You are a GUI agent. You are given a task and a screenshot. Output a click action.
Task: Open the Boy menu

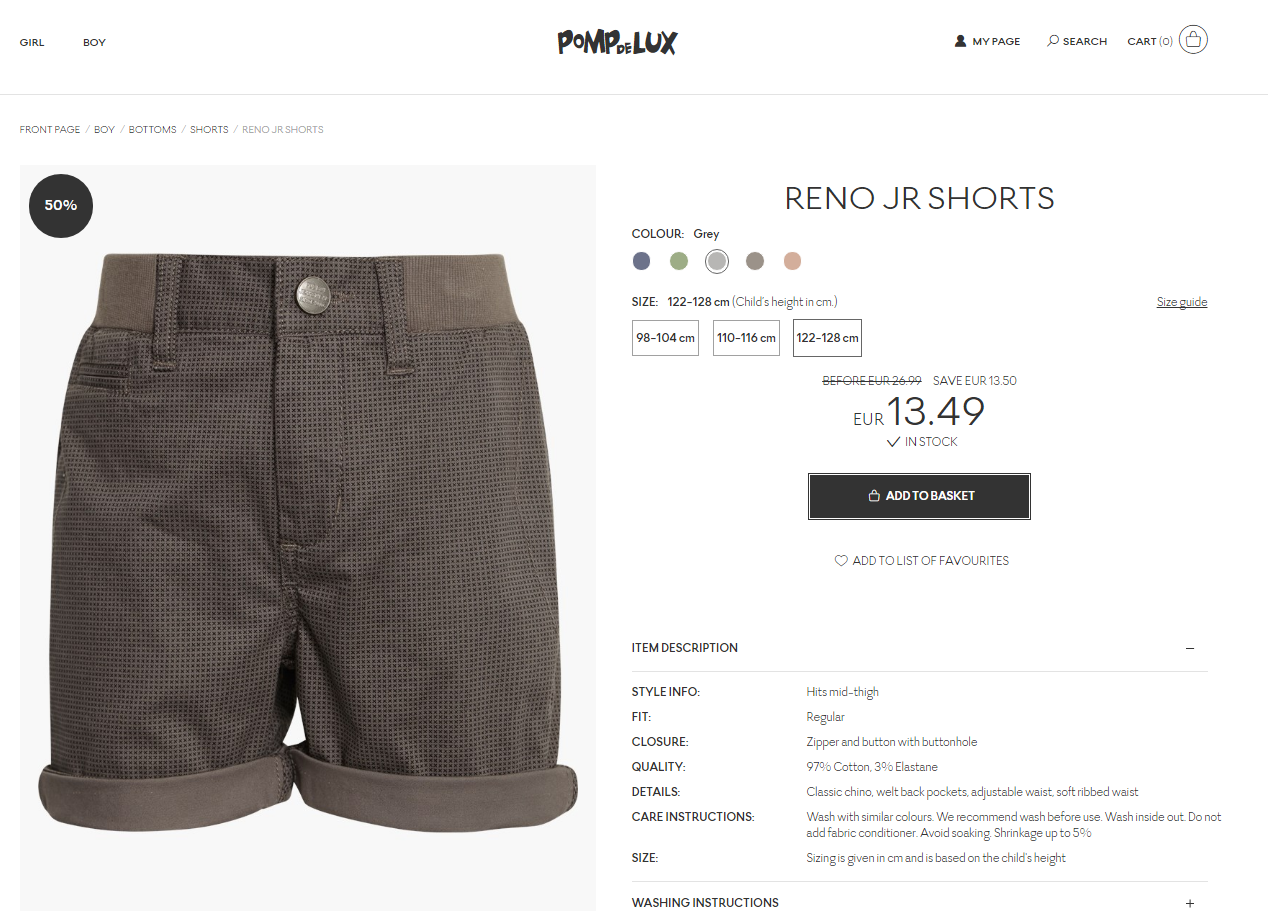tap(94, 42)
